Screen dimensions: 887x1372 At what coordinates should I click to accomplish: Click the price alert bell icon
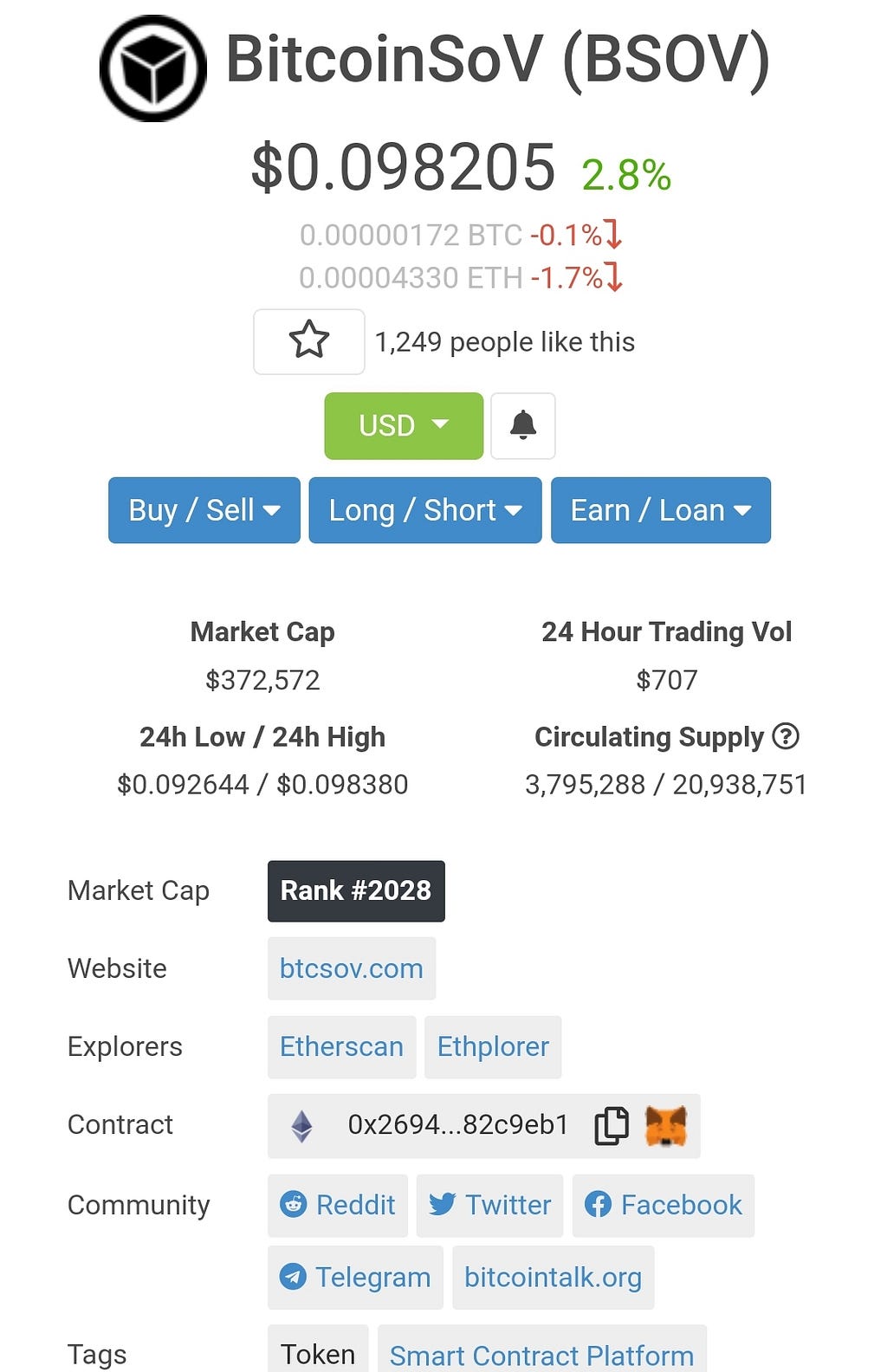[523, 425]
